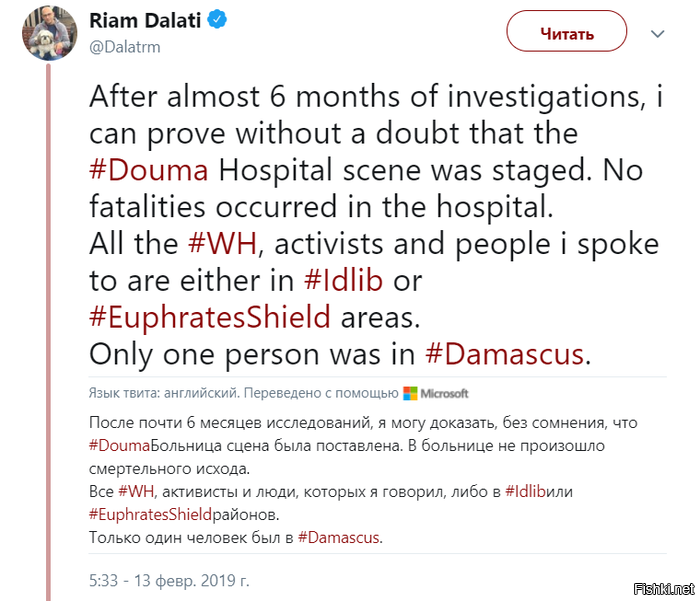
Task: Open the @Dalatrm handle link
Action: coord(125,47)
